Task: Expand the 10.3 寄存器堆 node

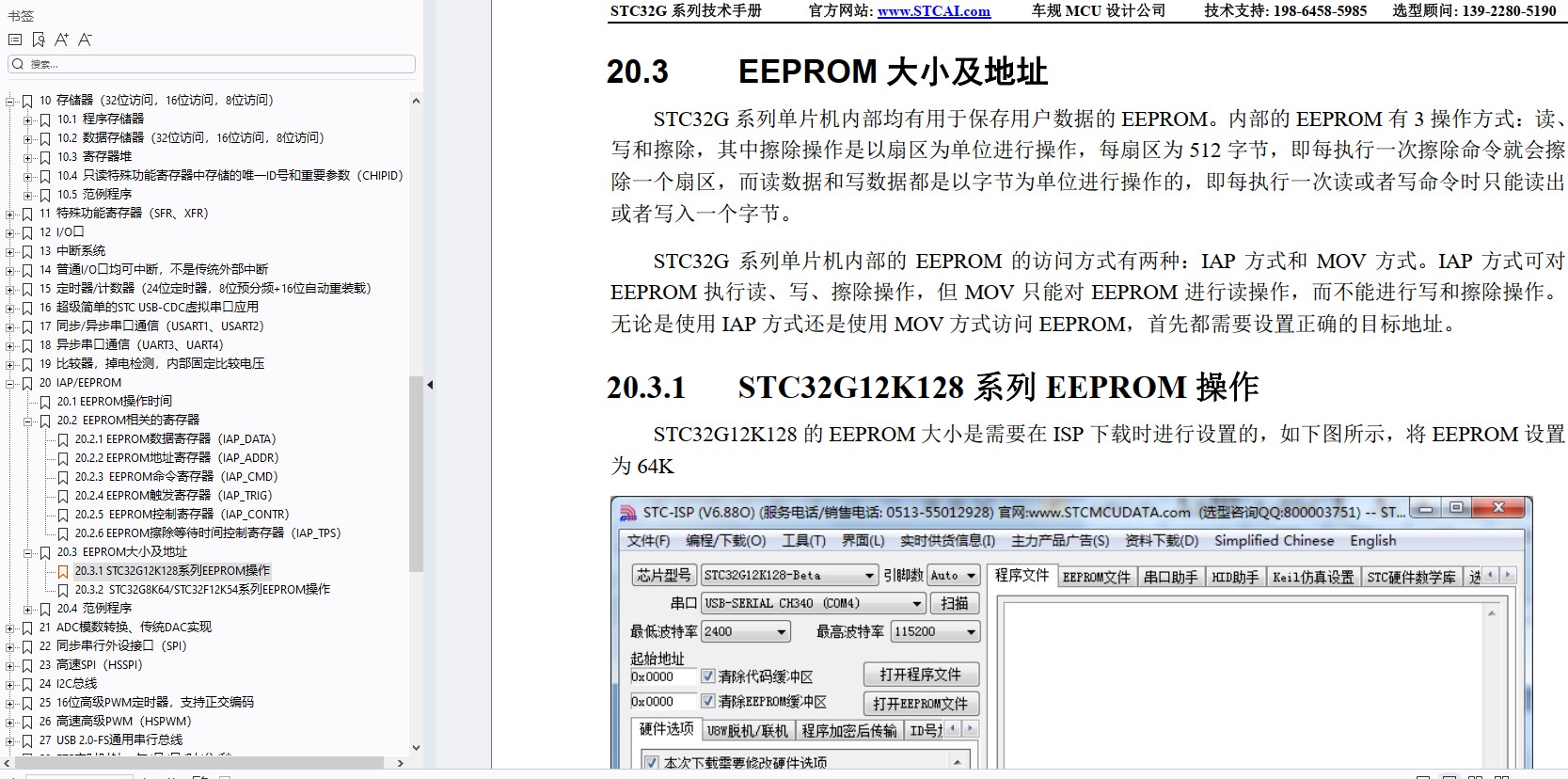Action: click(x=29, y=157)
